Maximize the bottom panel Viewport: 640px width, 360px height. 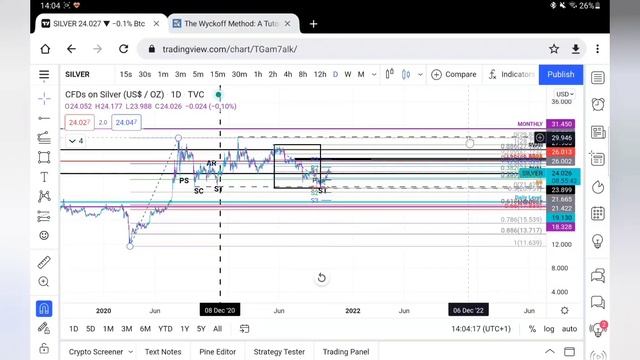pos(569,351)
